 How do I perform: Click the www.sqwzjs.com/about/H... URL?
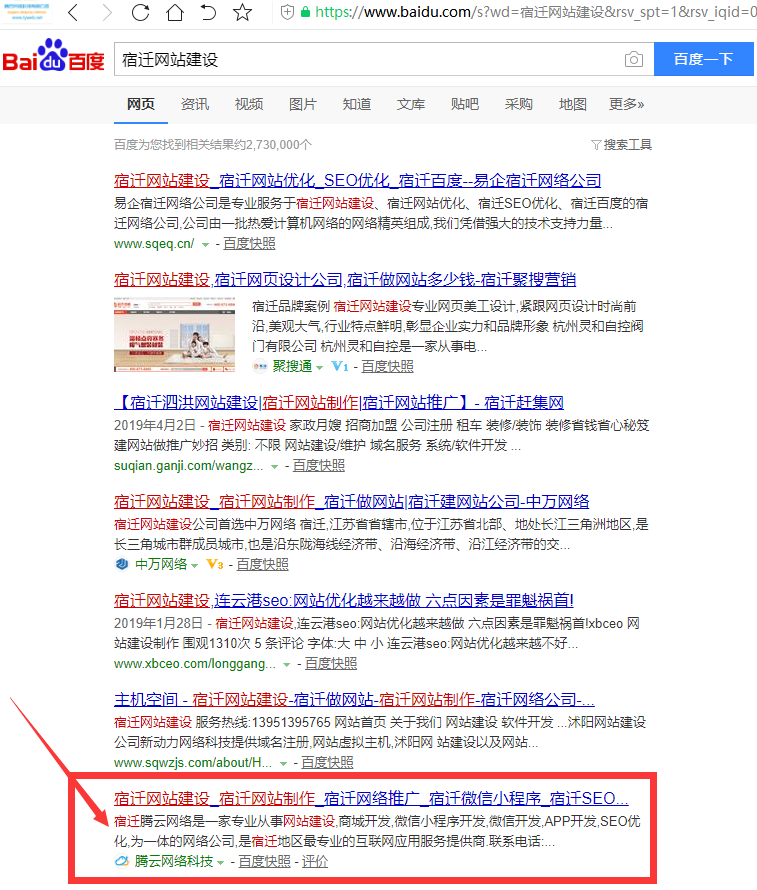click(193, 762)
